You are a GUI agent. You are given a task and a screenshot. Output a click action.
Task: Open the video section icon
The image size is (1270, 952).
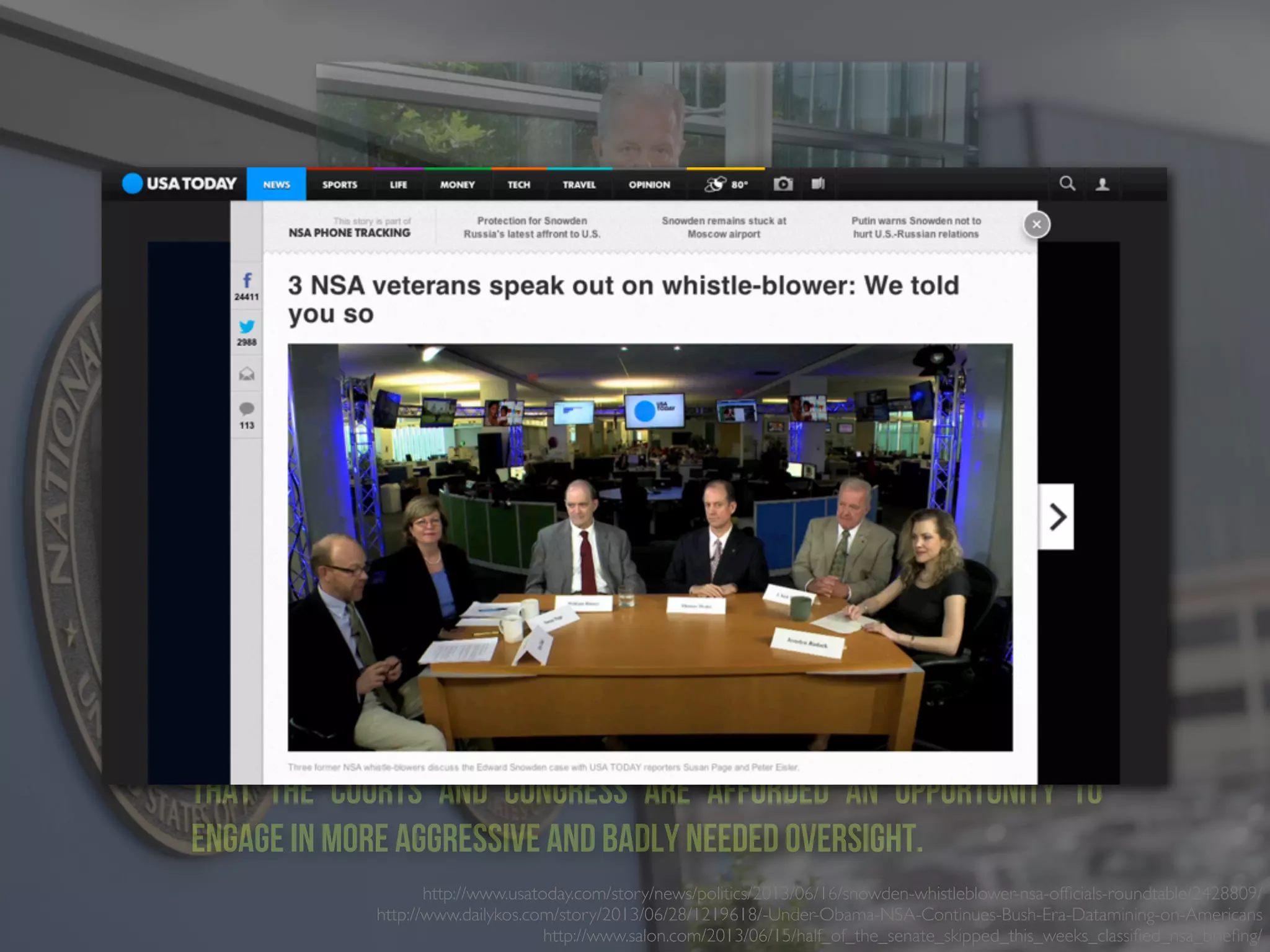(x=819, y=183)
